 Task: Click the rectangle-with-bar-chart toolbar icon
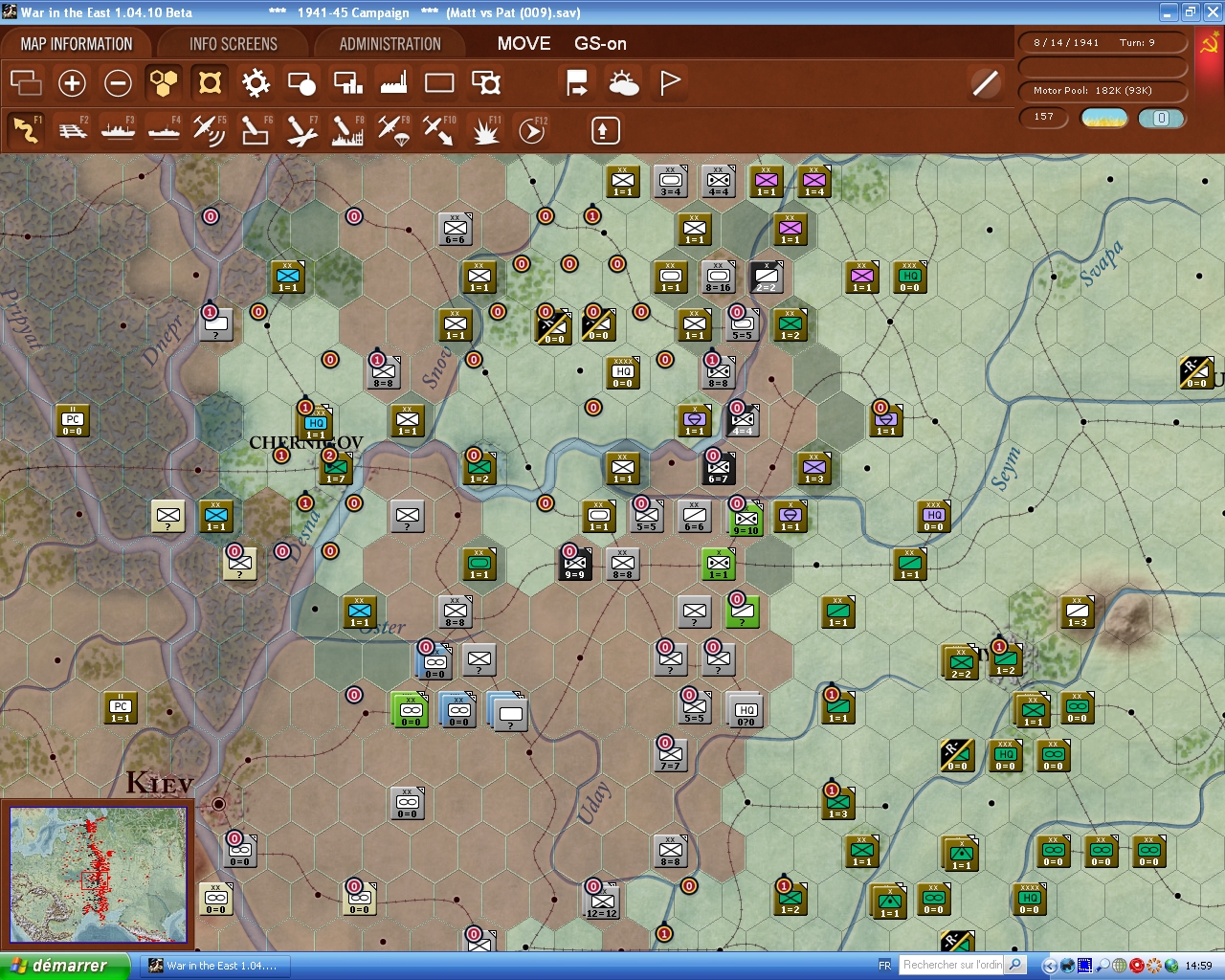click(347, 83)
